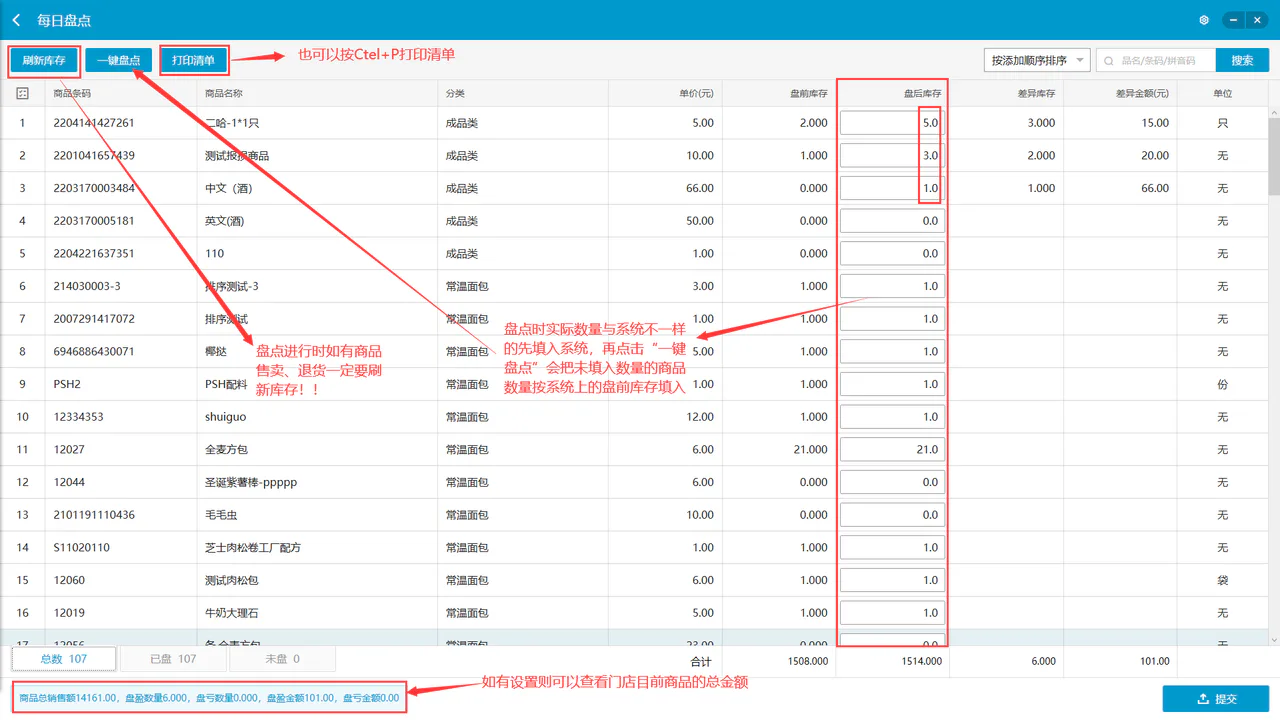
Task: Select barcode 6946886430071
Action: click(94, 352)
